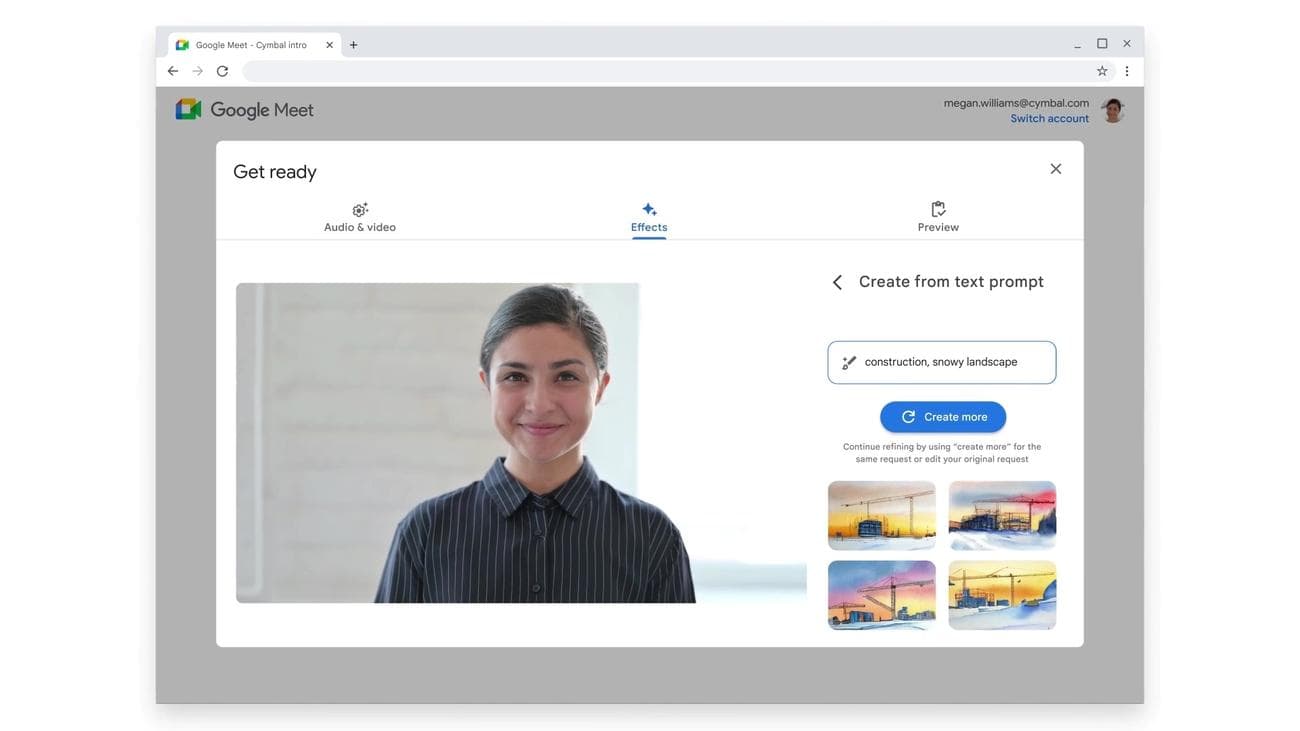Open the Audio & video tab
Screen dimensions: 1300x731
point(360,217)
